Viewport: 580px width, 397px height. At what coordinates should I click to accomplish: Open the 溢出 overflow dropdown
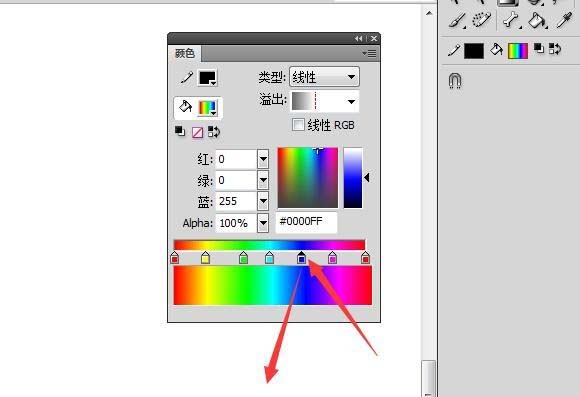pos(325,101)
